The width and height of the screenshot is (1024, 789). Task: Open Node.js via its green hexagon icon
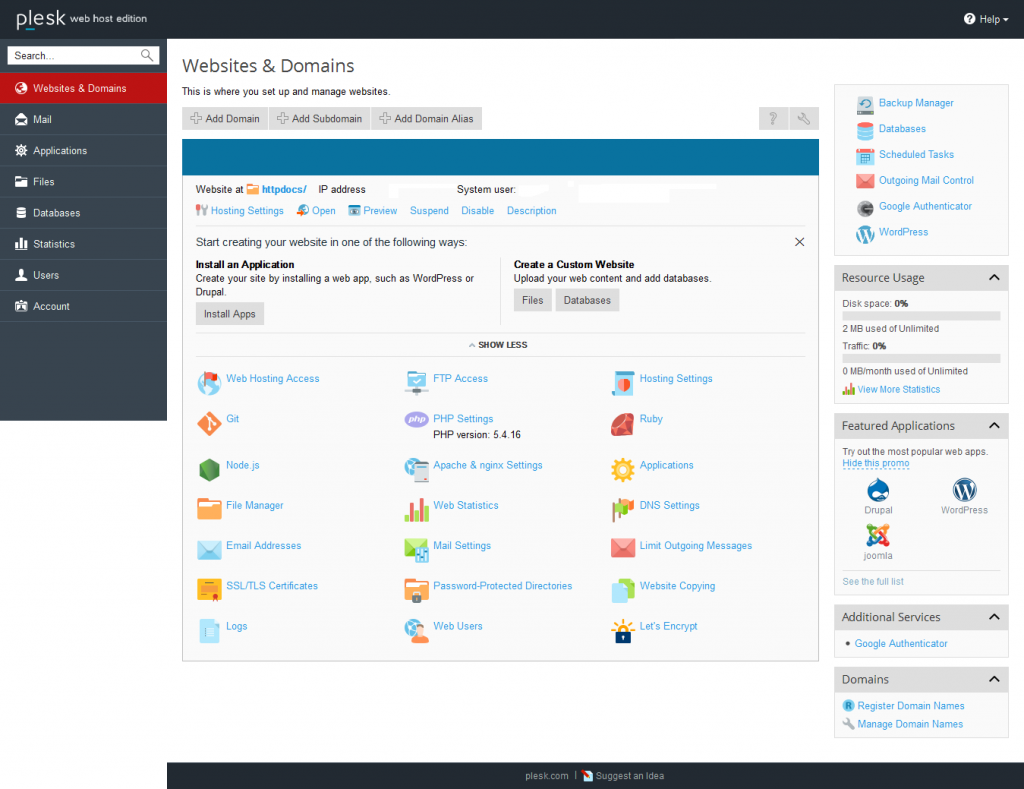(x=209, y=469)
